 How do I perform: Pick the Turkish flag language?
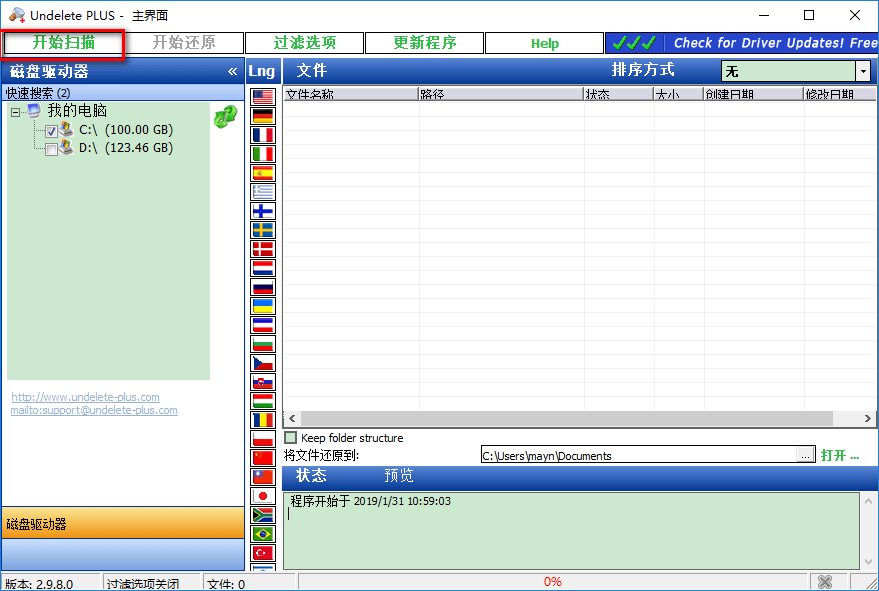(263, 553)
